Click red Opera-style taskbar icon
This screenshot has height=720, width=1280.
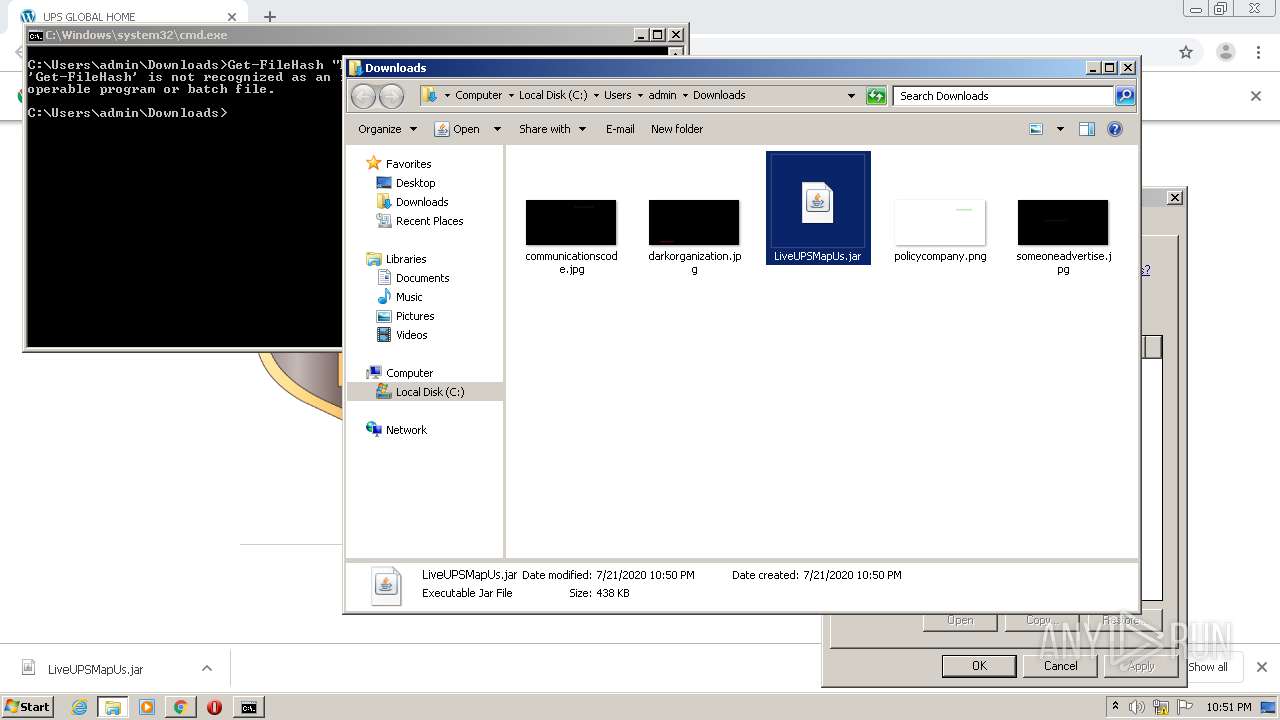214,707
